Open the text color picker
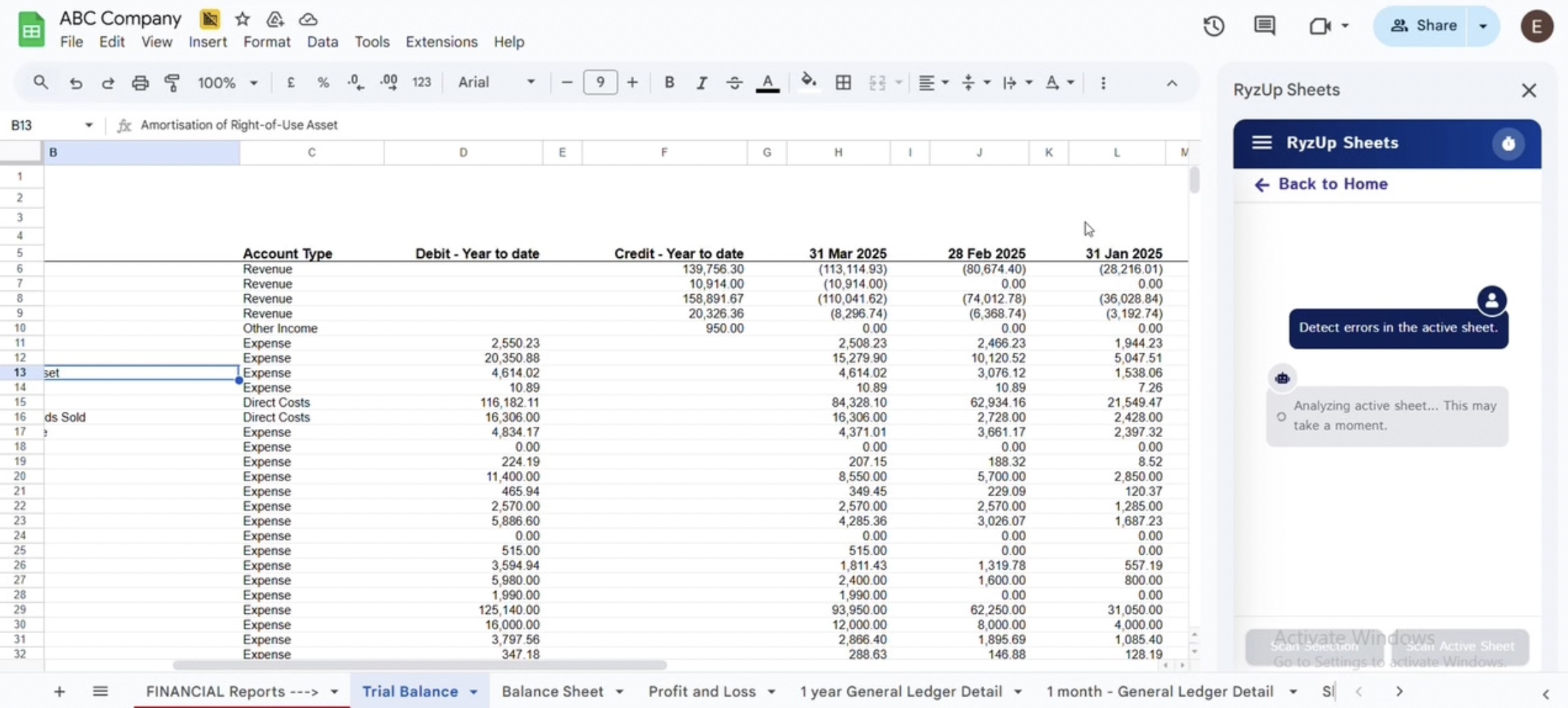The height and width of the screenshot is (708, 1568). [x=767, y=83]
